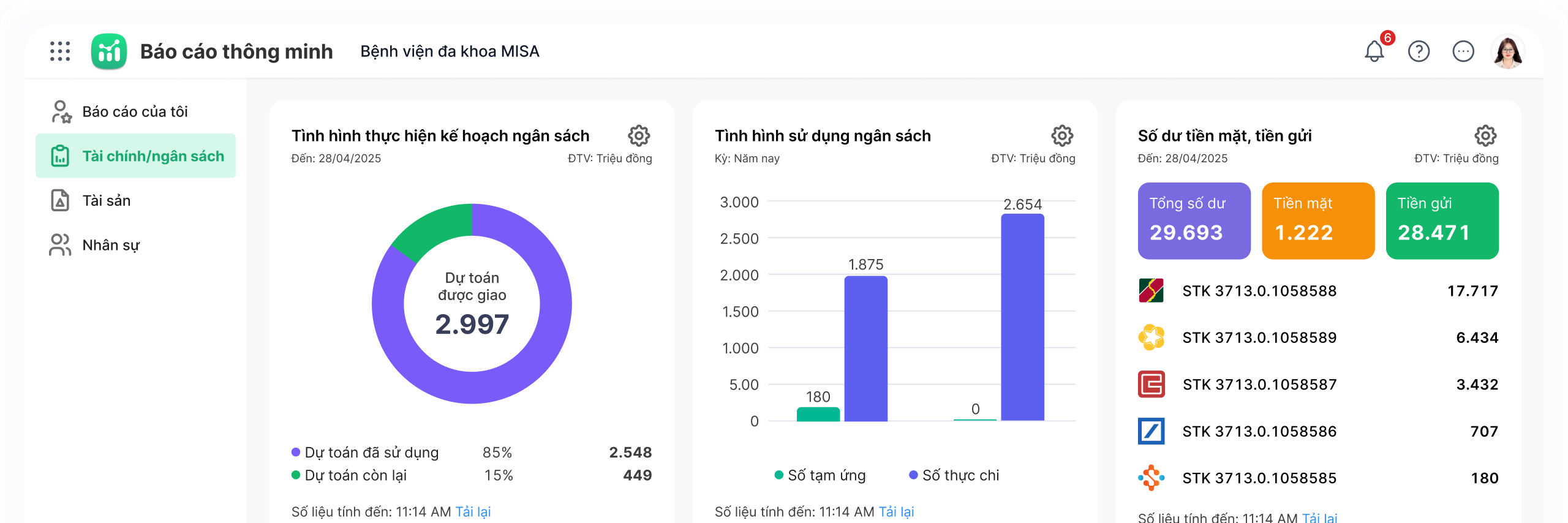
Task: Click the Tổng số dư 29.693 card
Action: (x=1194, y=221)
